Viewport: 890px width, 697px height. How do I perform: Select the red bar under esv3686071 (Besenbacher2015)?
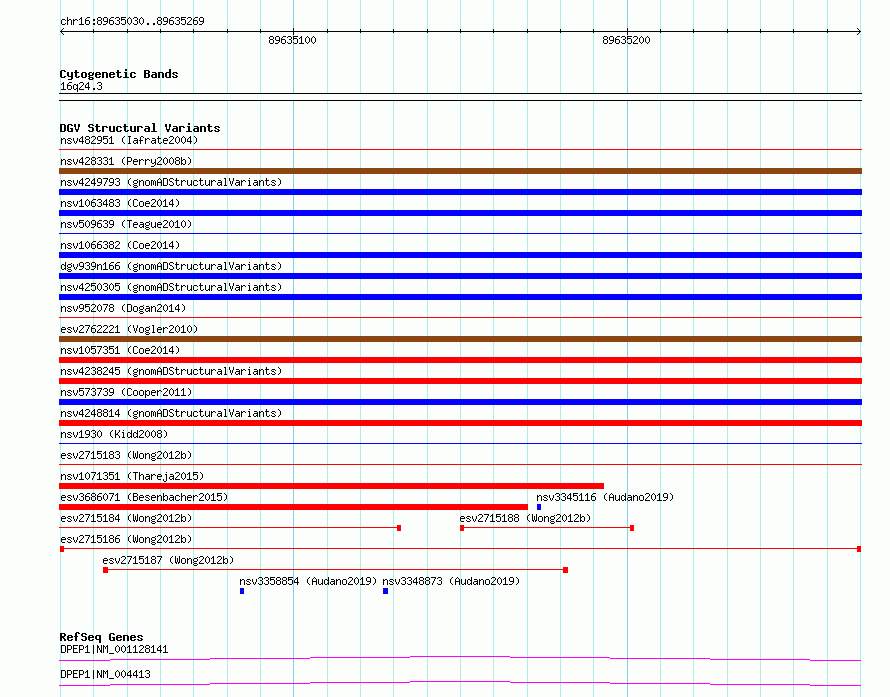pos(293,507)
